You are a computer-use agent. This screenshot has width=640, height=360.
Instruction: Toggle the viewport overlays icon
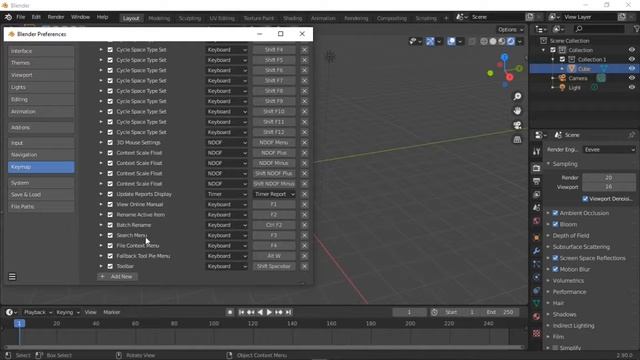pyautogui.click(x=451, y=41)
